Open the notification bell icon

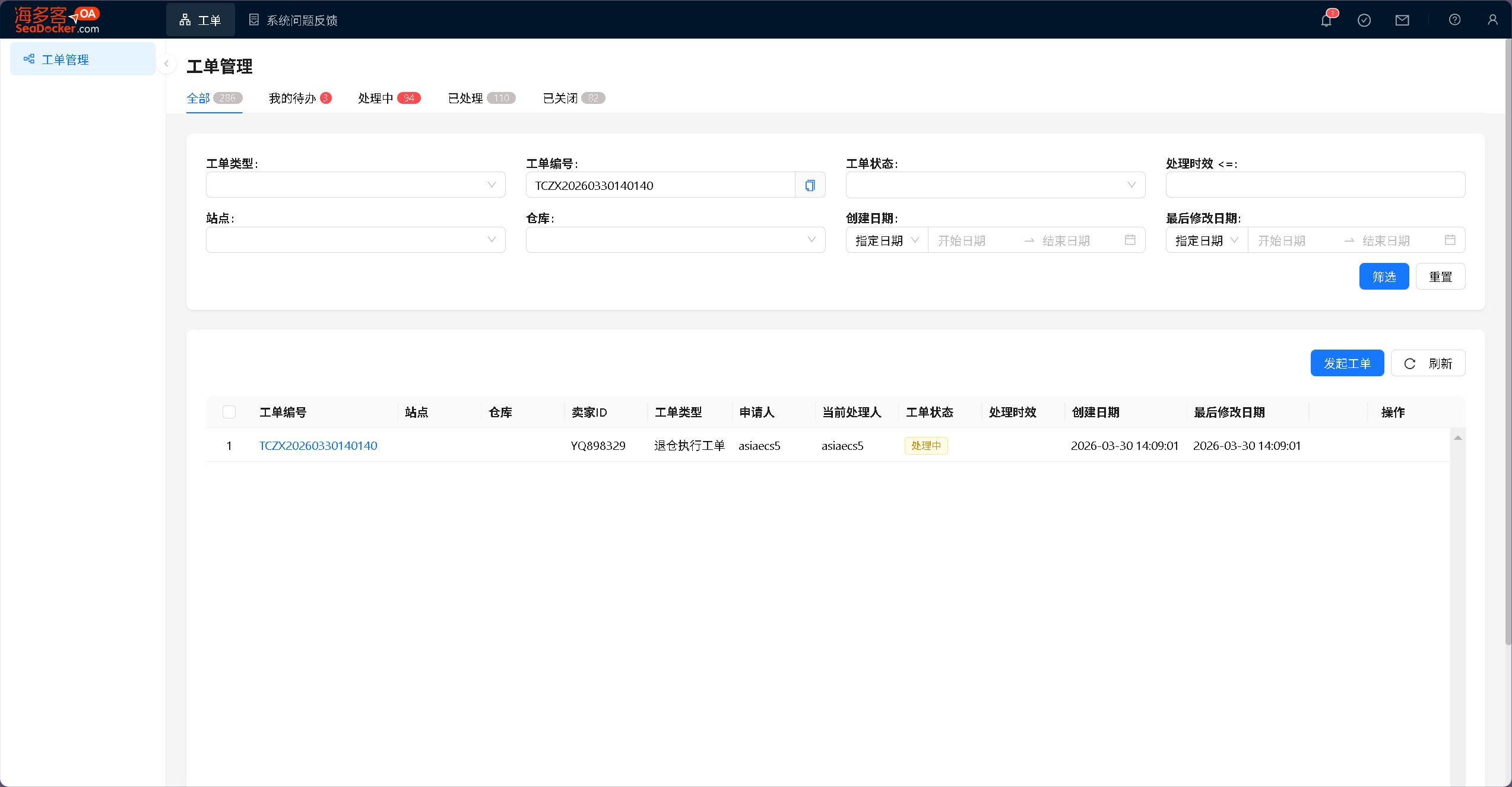pyautogui.click(x=1326, y=20)
